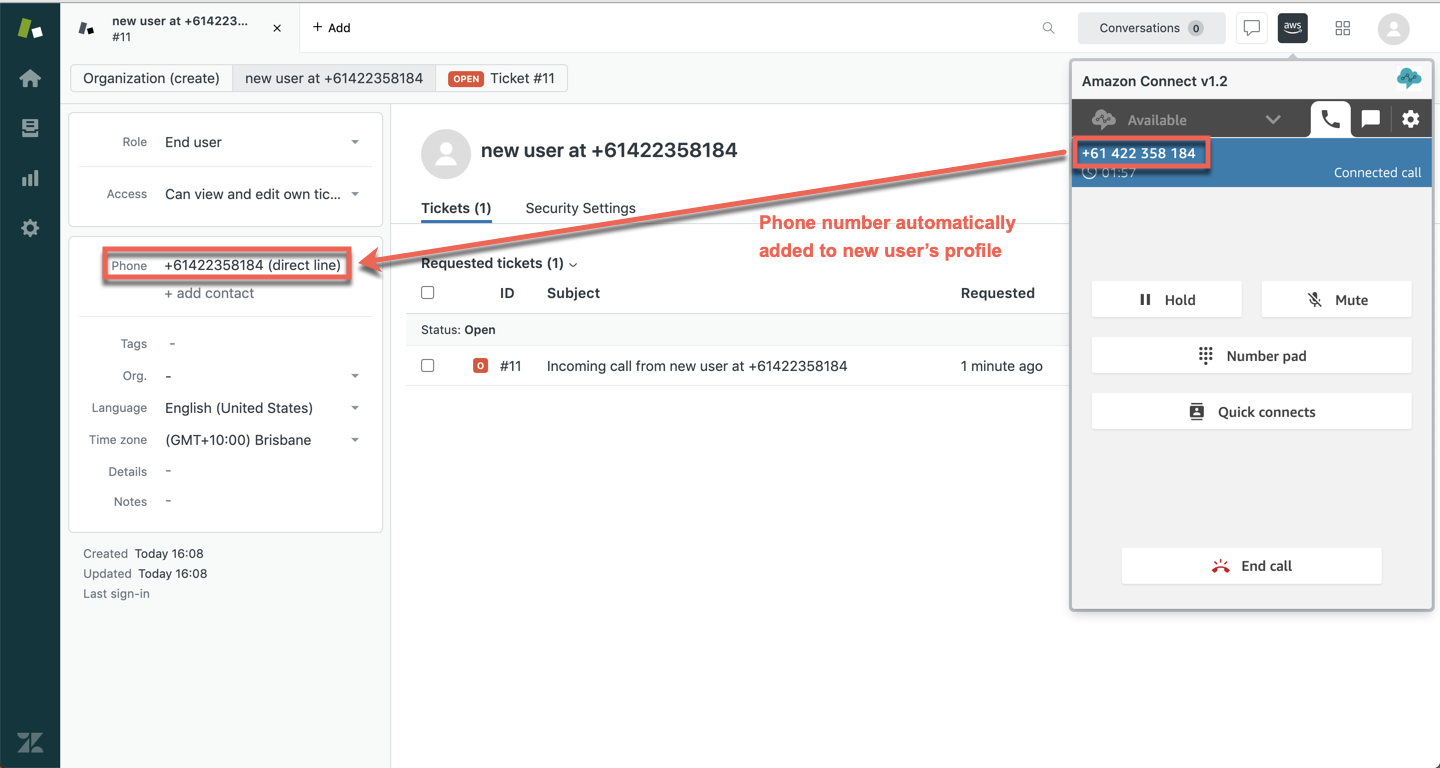Click the search magnifier icon

pos(1048,28)
